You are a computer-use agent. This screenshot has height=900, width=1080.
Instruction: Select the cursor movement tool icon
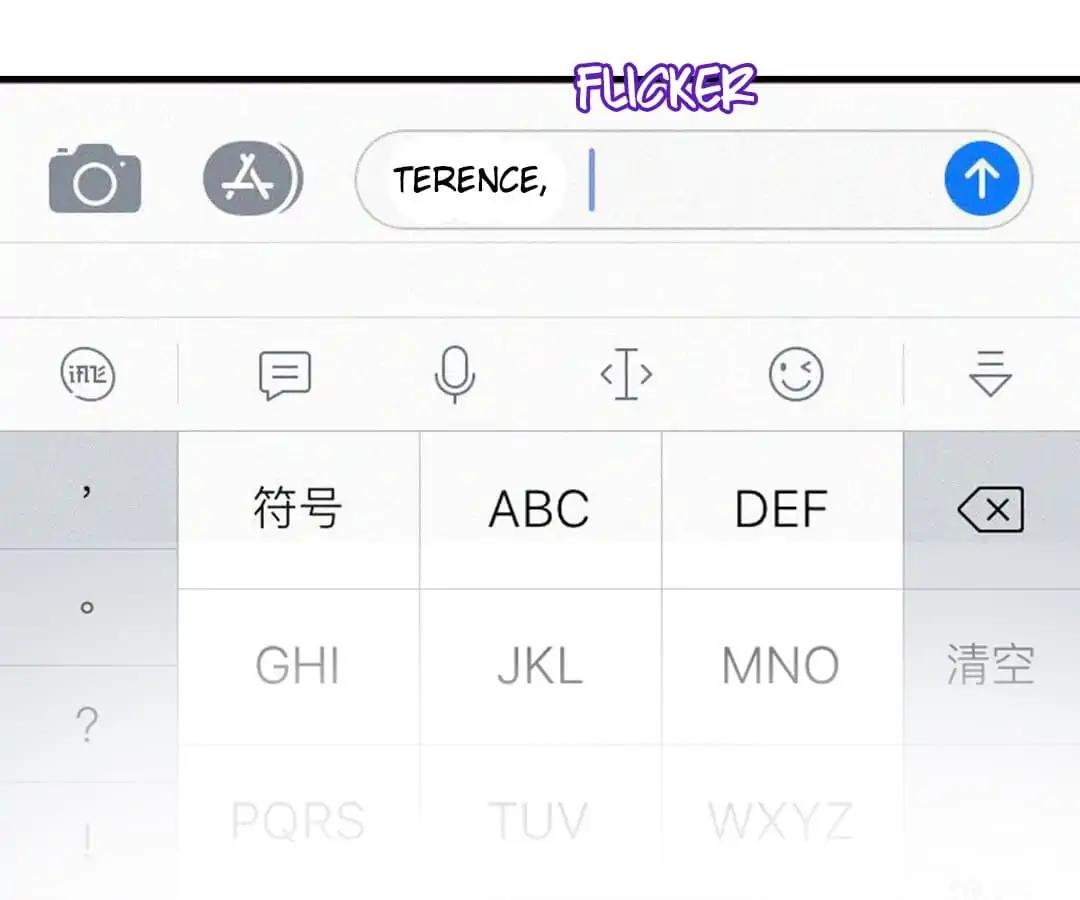coord(626,374)
